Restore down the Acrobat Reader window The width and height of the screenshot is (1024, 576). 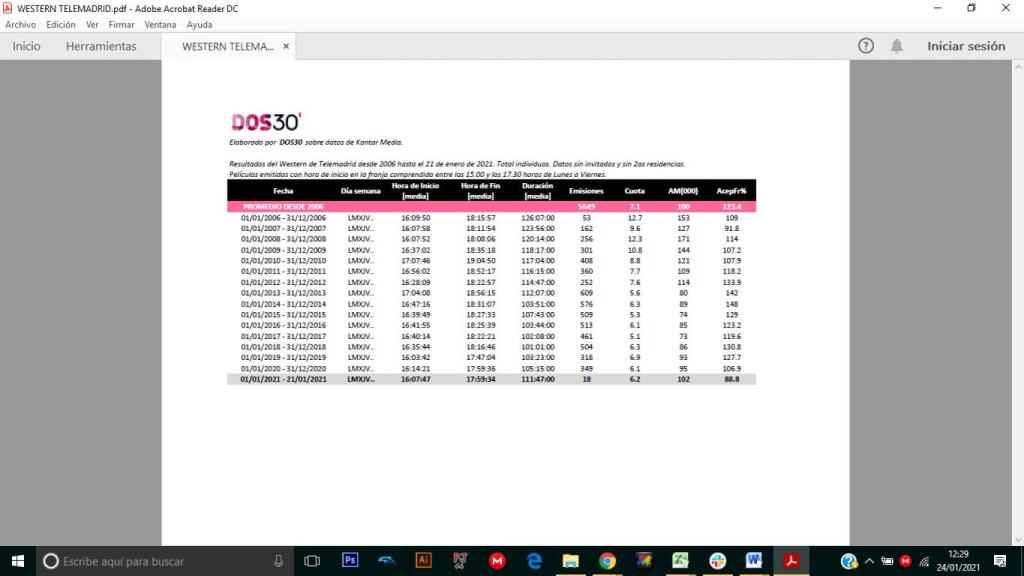[x=972, y=8]
